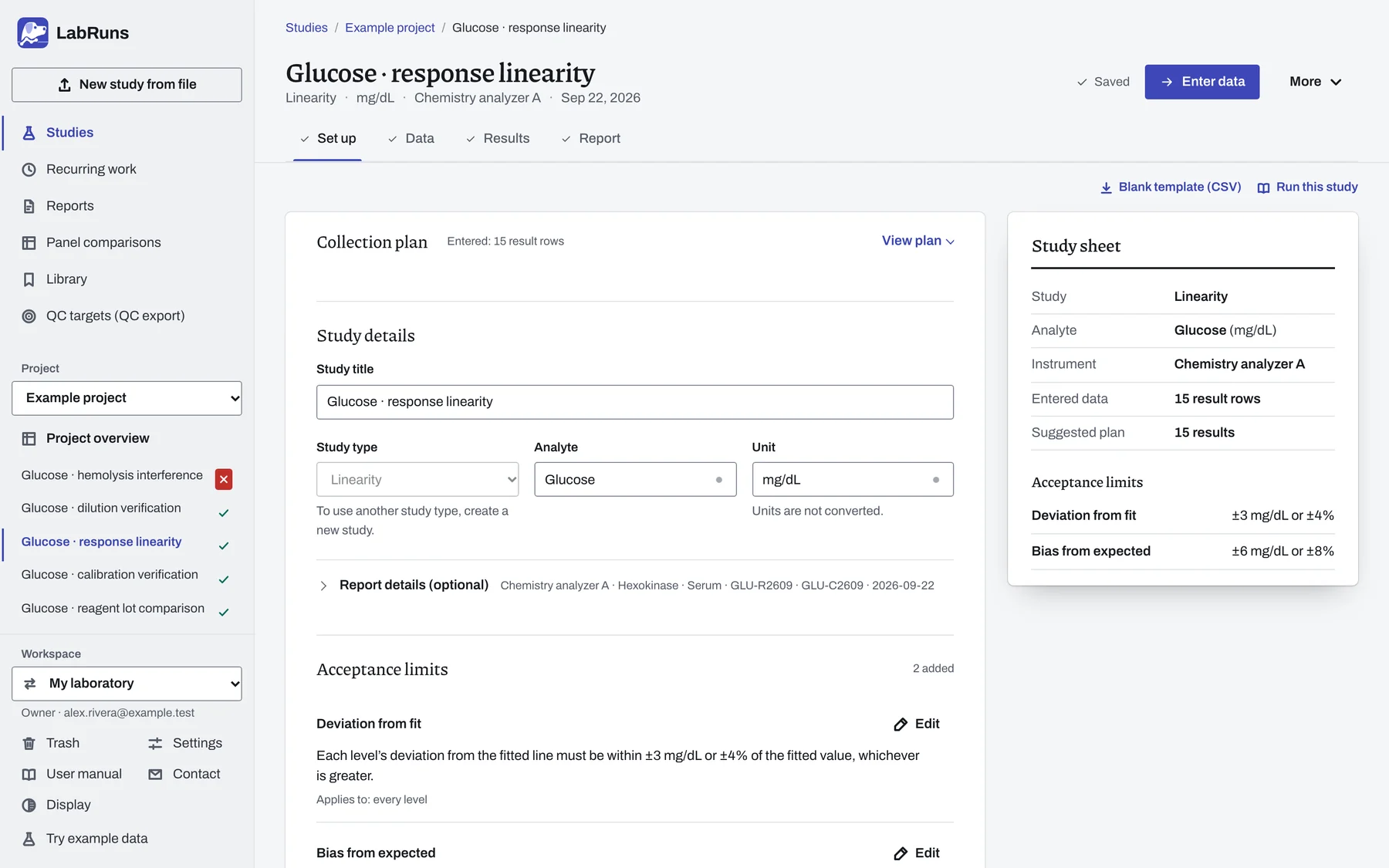
Task: Click Blank template (CSV) link
Action: [x=1171, y=187]
